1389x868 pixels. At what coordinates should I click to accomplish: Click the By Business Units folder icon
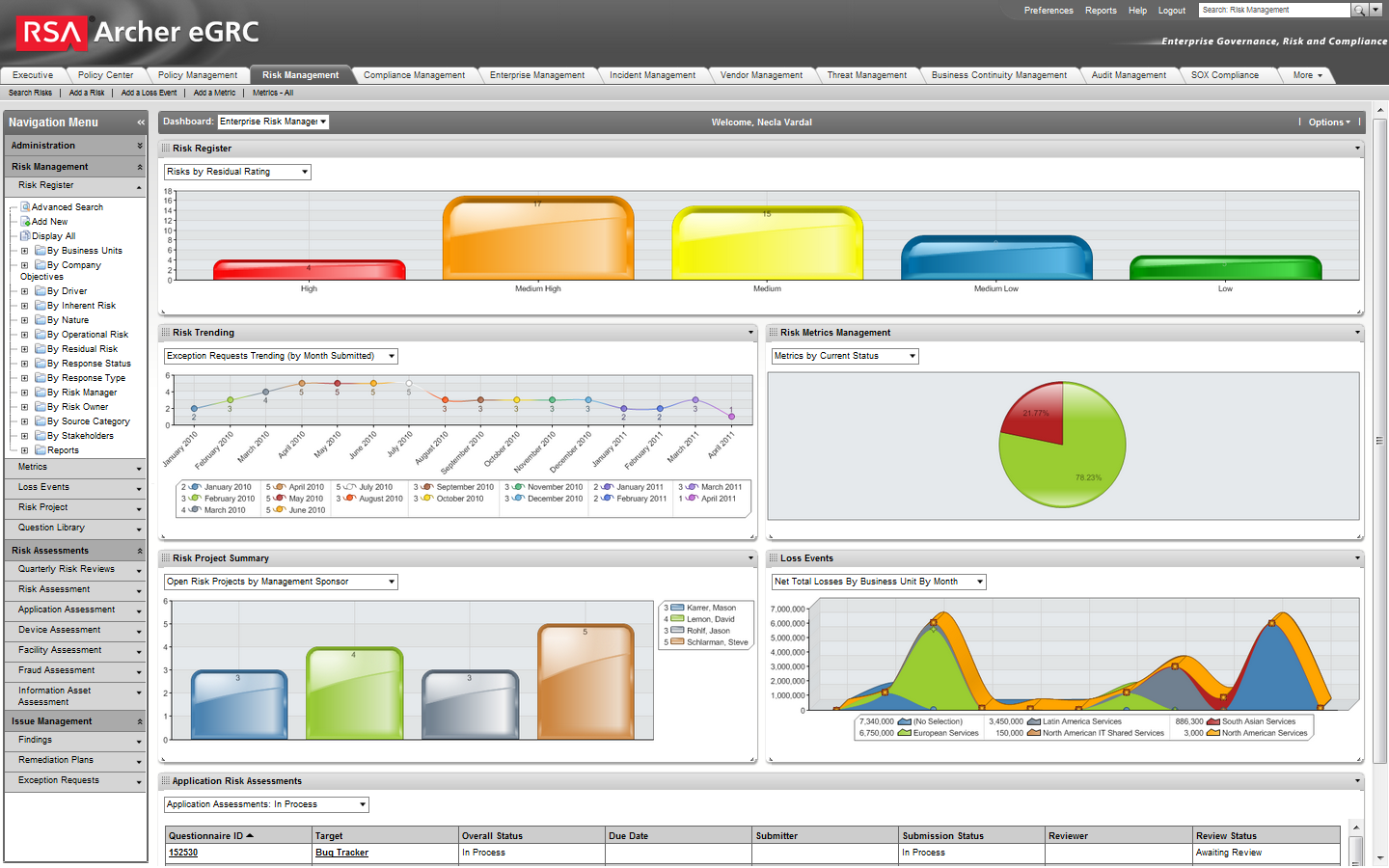(x=41, y=250)
